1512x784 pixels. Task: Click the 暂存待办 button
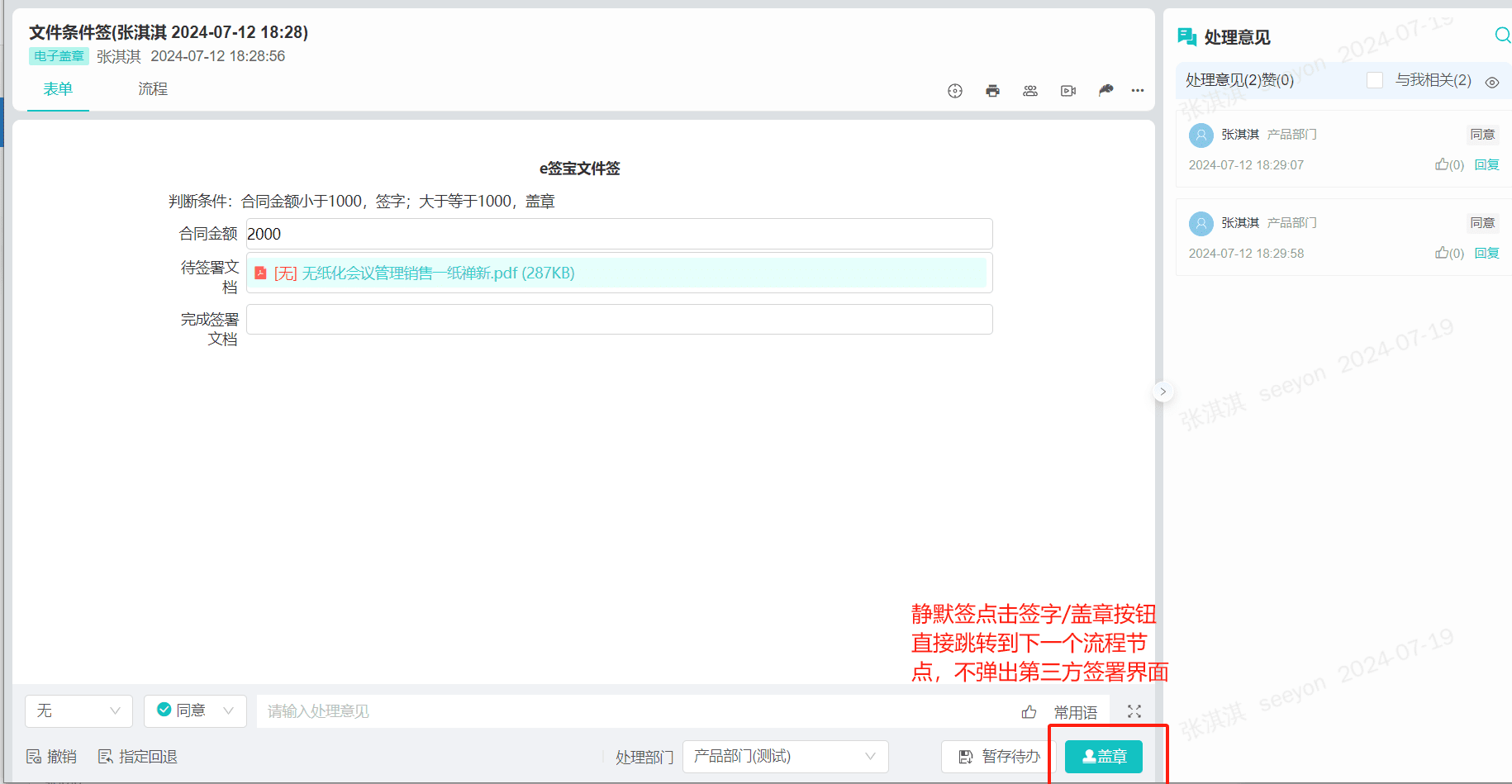999,757
